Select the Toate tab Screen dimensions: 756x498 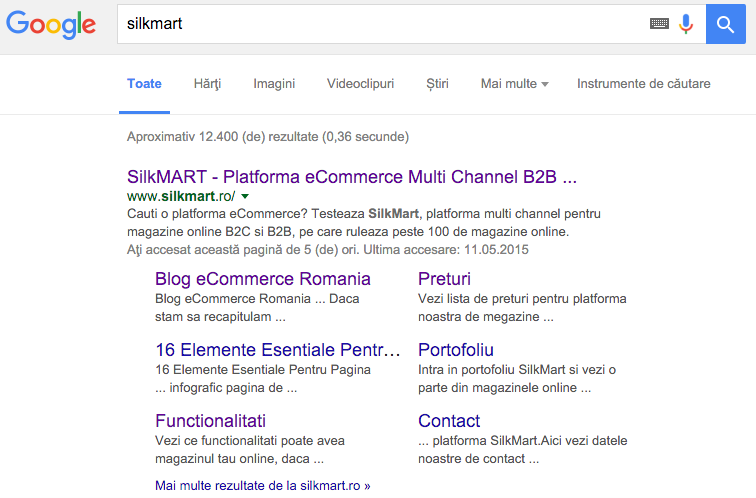click(x=144, y=84)
